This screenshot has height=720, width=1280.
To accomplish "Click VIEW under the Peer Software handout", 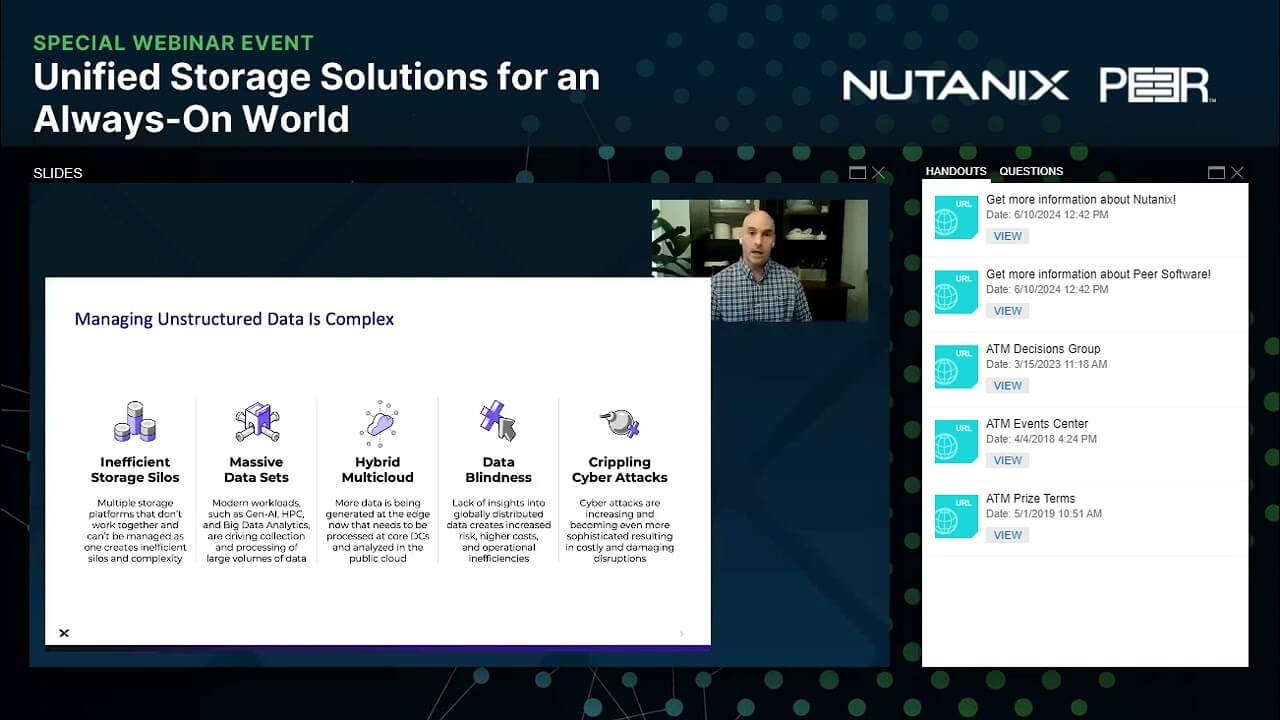I will click(x=1007, y=310).
